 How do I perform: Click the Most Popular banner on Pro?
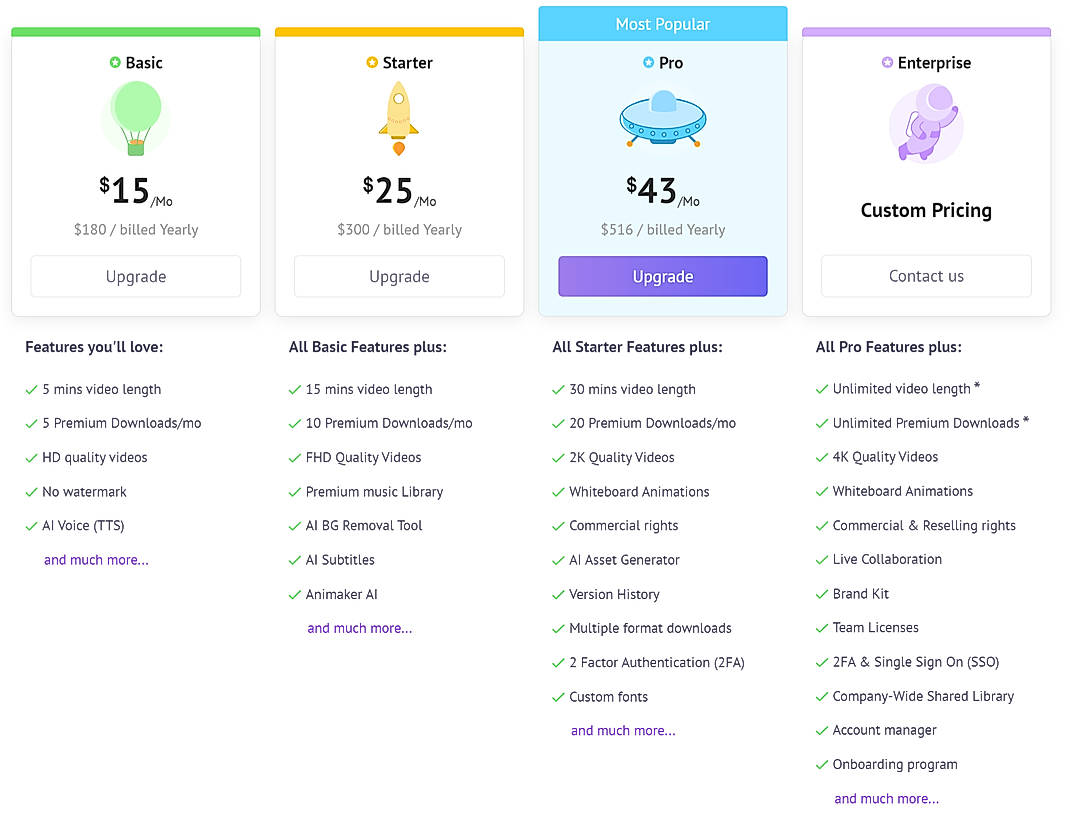(662, 23)
